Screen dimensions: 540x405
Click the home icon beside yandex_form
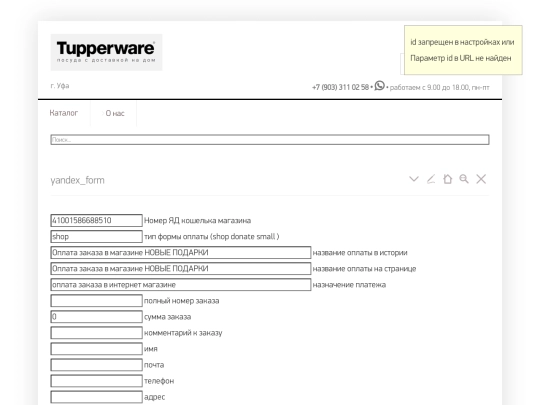pyautogui.click(x=447, y=179)
